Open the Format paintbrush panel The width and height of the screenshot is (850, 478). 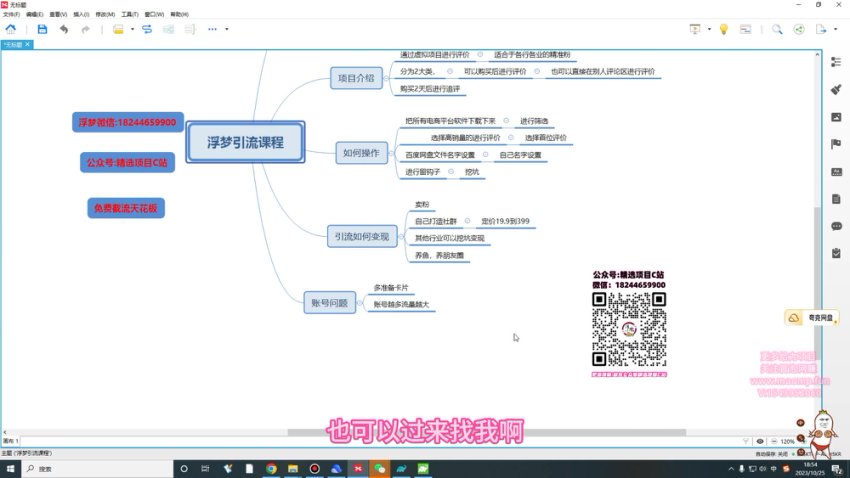pyautogui.click(x=836, y=89)
